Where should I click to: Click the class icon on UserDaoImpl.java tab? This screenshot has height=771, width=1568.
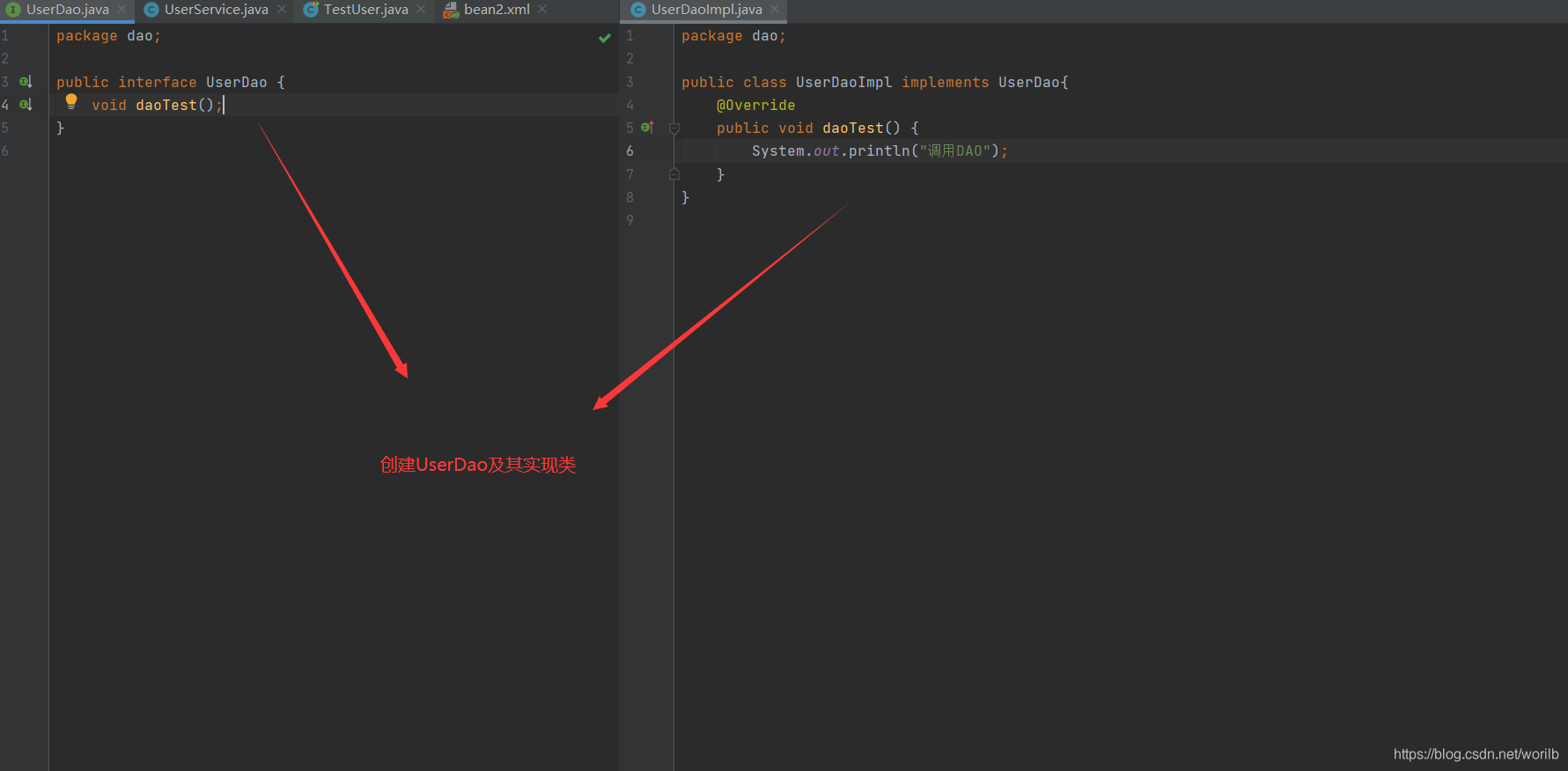pyautogui.click(x=638, y=10)
